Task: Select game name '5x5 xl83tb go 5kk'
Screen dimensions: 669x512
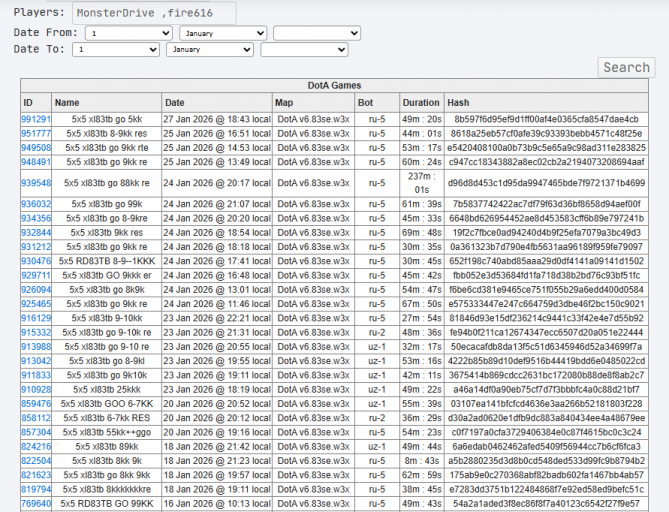Action: click(x=107, y=119)
